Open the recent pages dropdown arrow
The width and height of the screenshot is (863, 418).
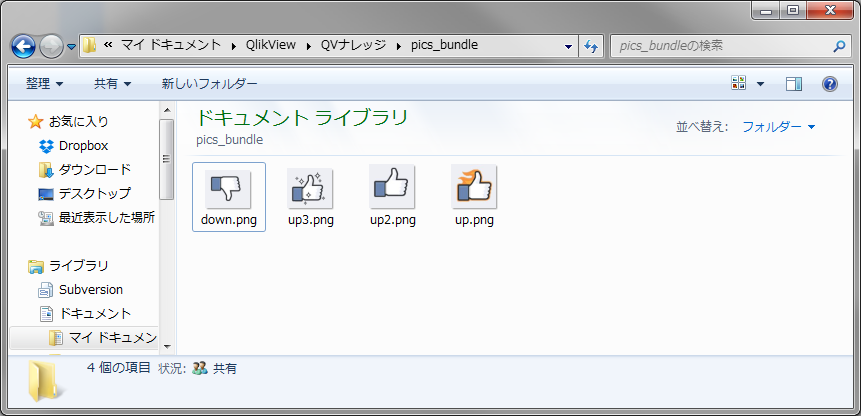tap(72, 47)
